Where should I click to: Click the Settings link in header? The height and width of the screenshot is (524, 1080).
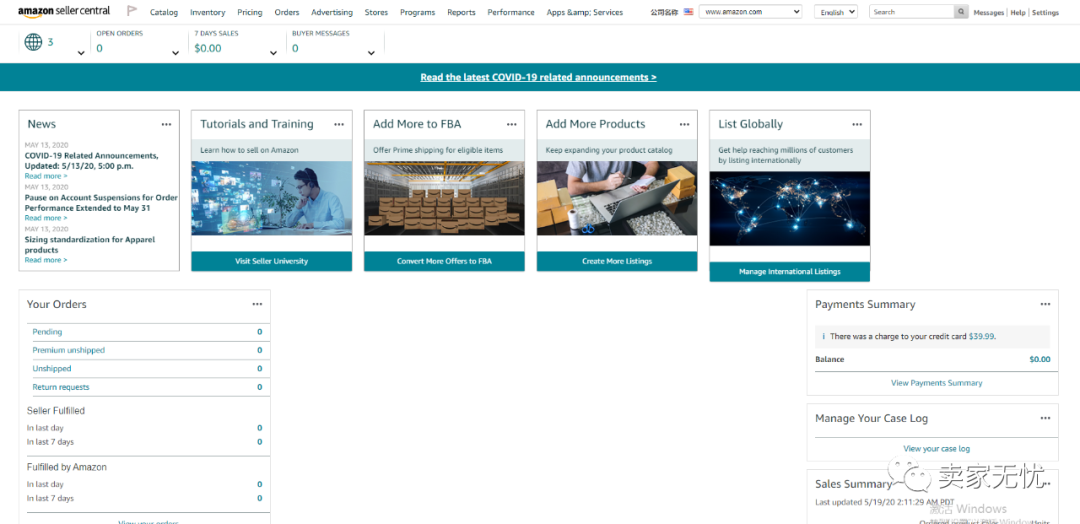coord(1046,12)
